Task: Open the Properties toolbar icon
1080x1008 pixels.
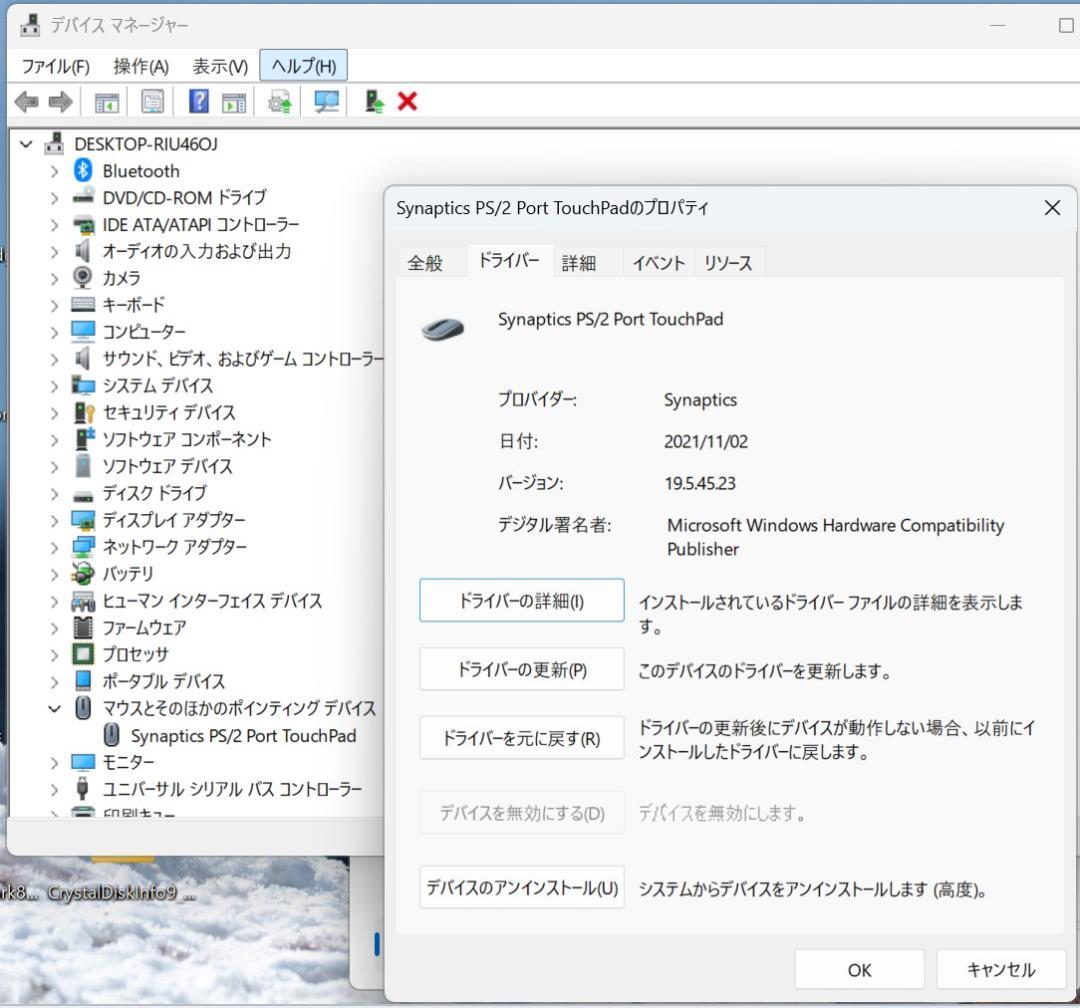Action: coord(151,101)
